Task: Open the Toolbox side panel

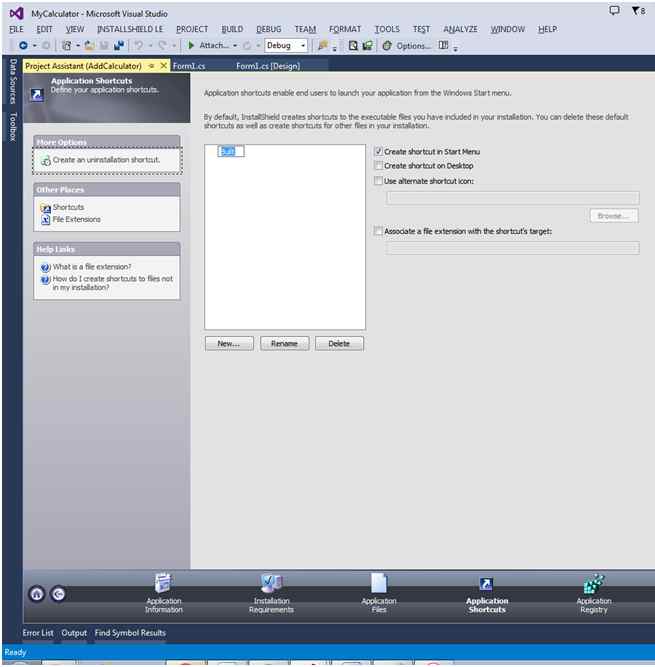Action: pos(12,127)
